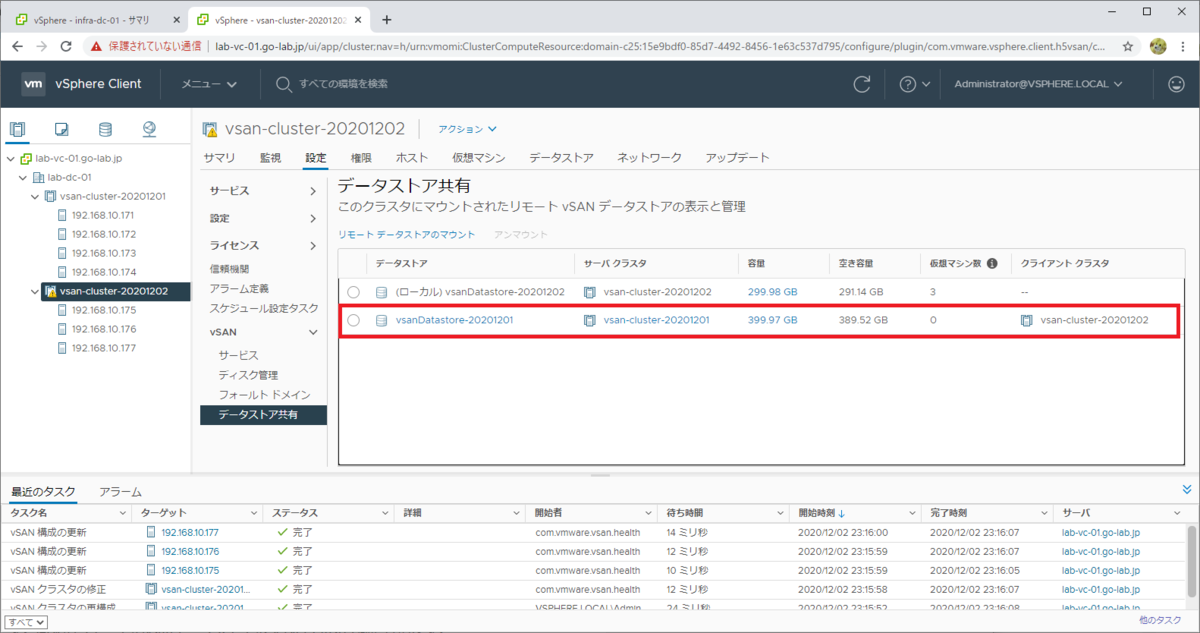Image resolution: width=1200 pixels, height=633 pixels.
Task: Collapse the lab-vc-01.go-lab.jp tree node
Action: tap(10, 158)
